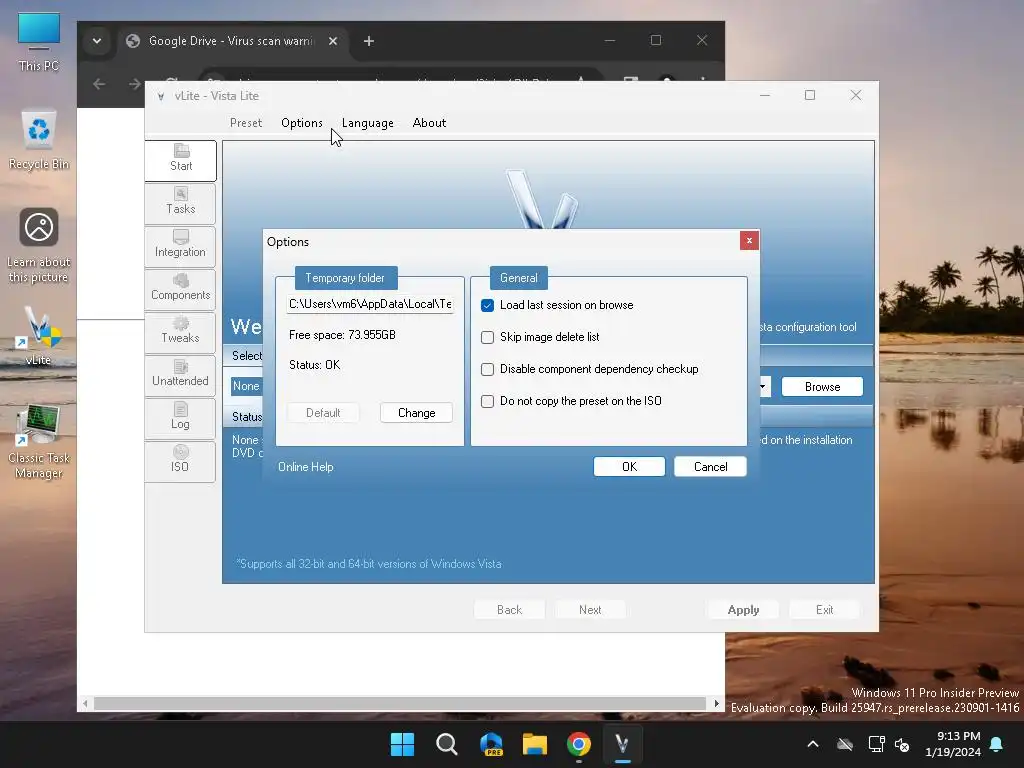Select the Google Drive Virus scan tab

click(231, 41)
